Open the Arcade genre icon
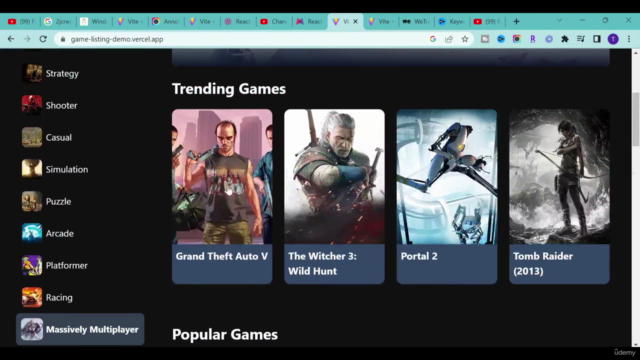Viewport: 640px width, 360px height. (x=32, y=233)
